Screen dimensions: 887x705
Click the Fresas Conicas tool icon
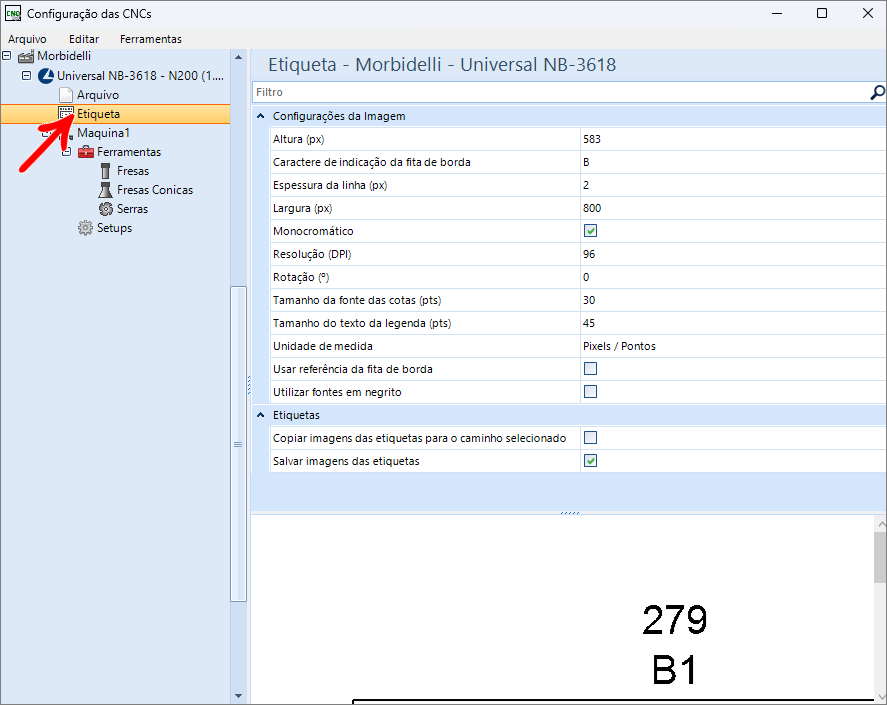coord(105,190)
